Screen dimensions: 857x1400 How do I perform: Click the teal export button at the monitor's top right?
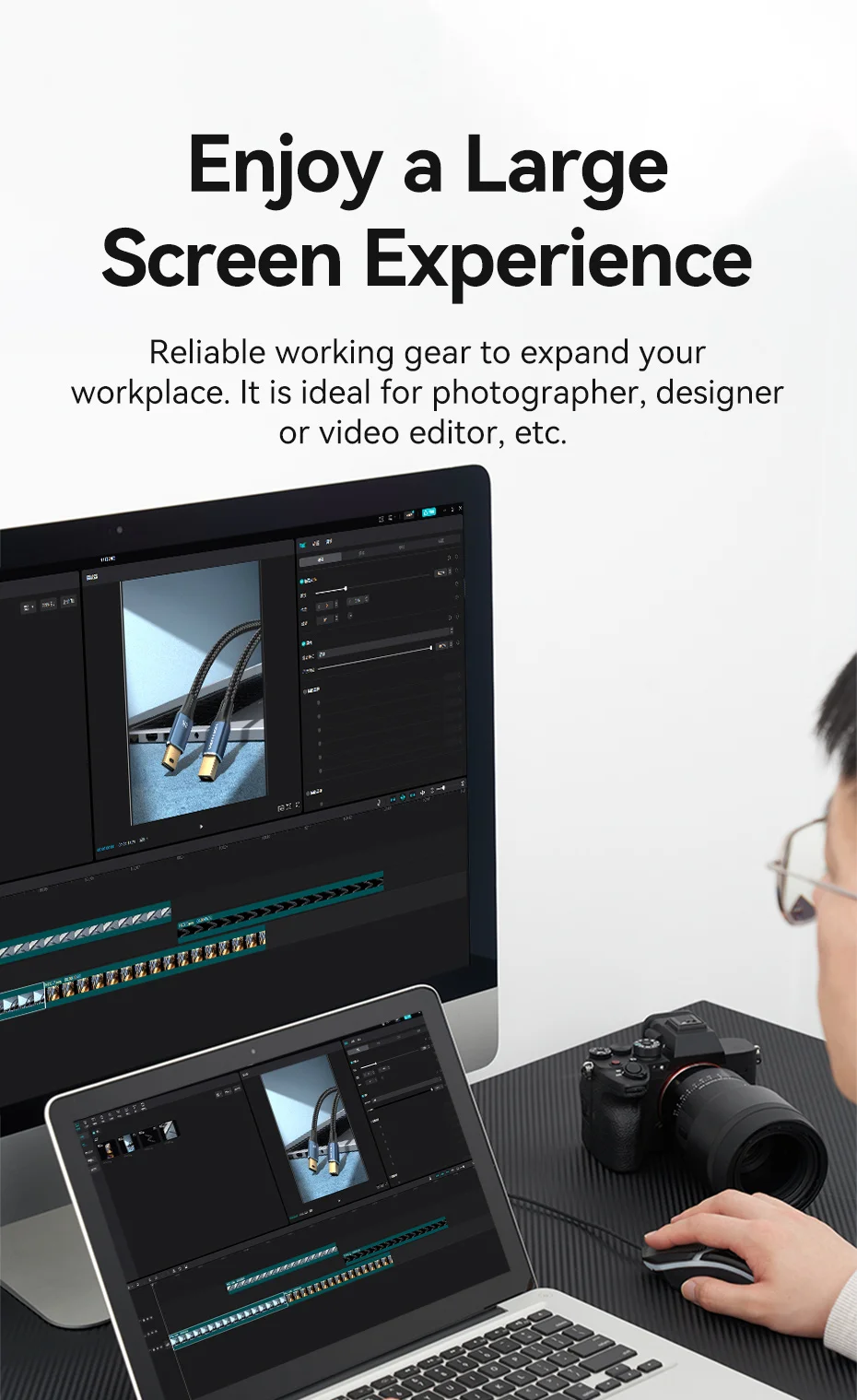tap(428, 512)
